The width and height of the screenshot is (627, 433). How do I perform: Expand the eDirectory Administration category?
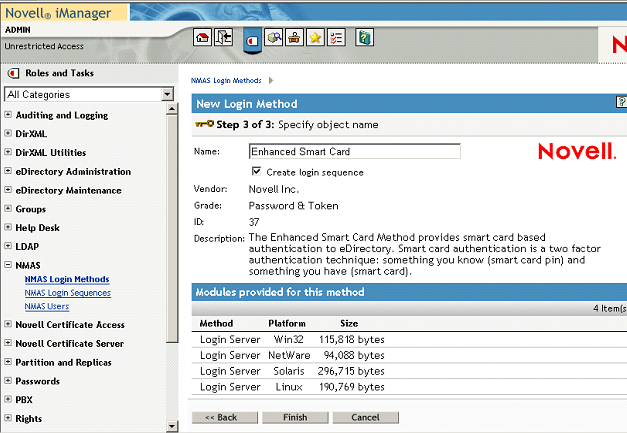[x=9, y=172]
